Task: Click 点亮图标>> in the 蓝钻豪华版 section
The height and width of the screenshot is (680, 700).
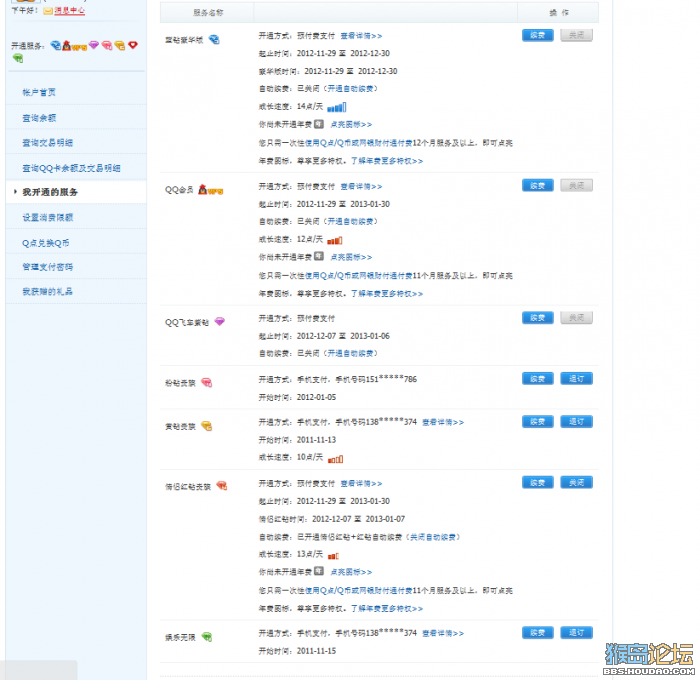Action: (351, 125)
